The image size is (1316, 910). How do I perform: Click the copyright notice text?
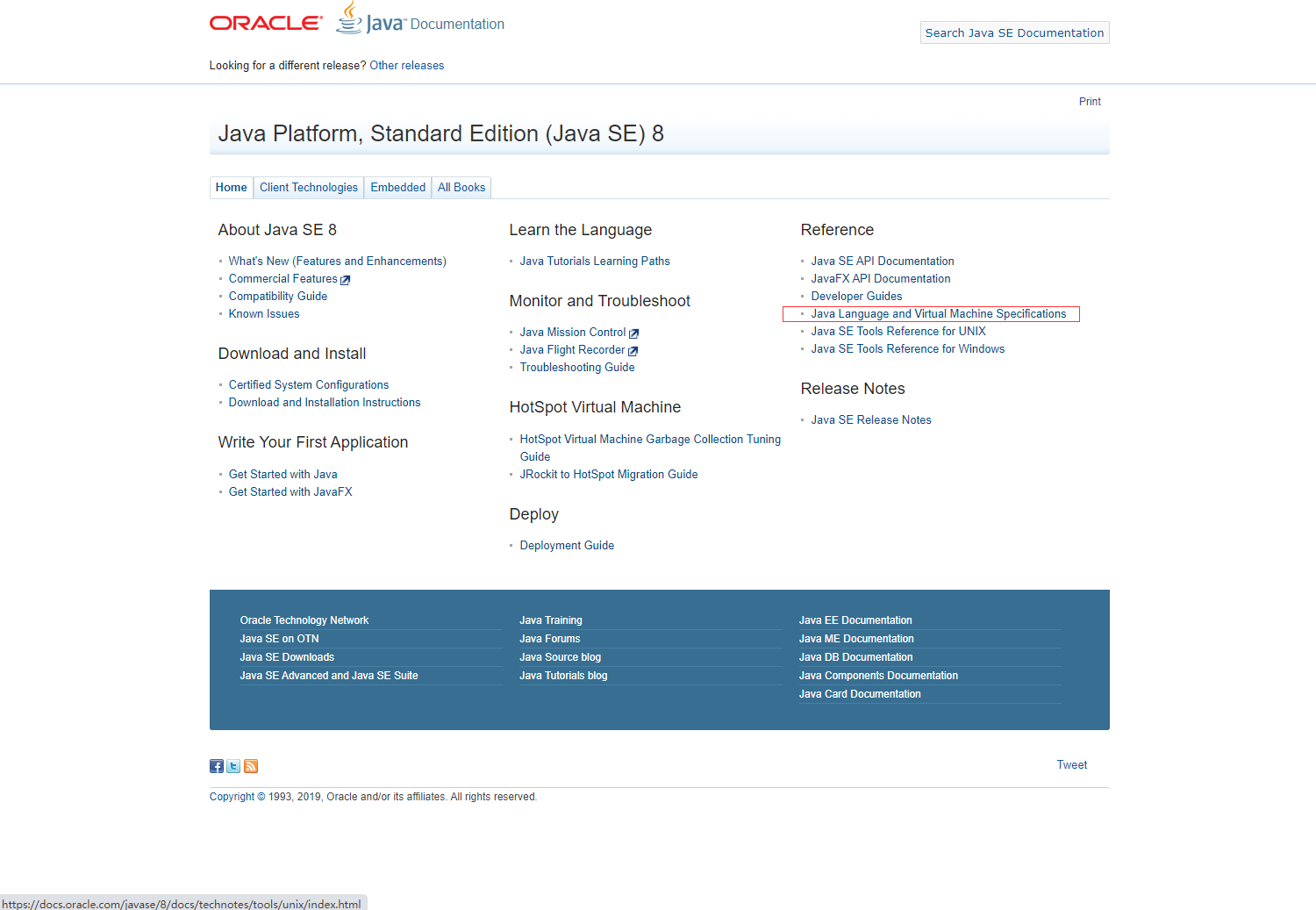click(373, 797)
